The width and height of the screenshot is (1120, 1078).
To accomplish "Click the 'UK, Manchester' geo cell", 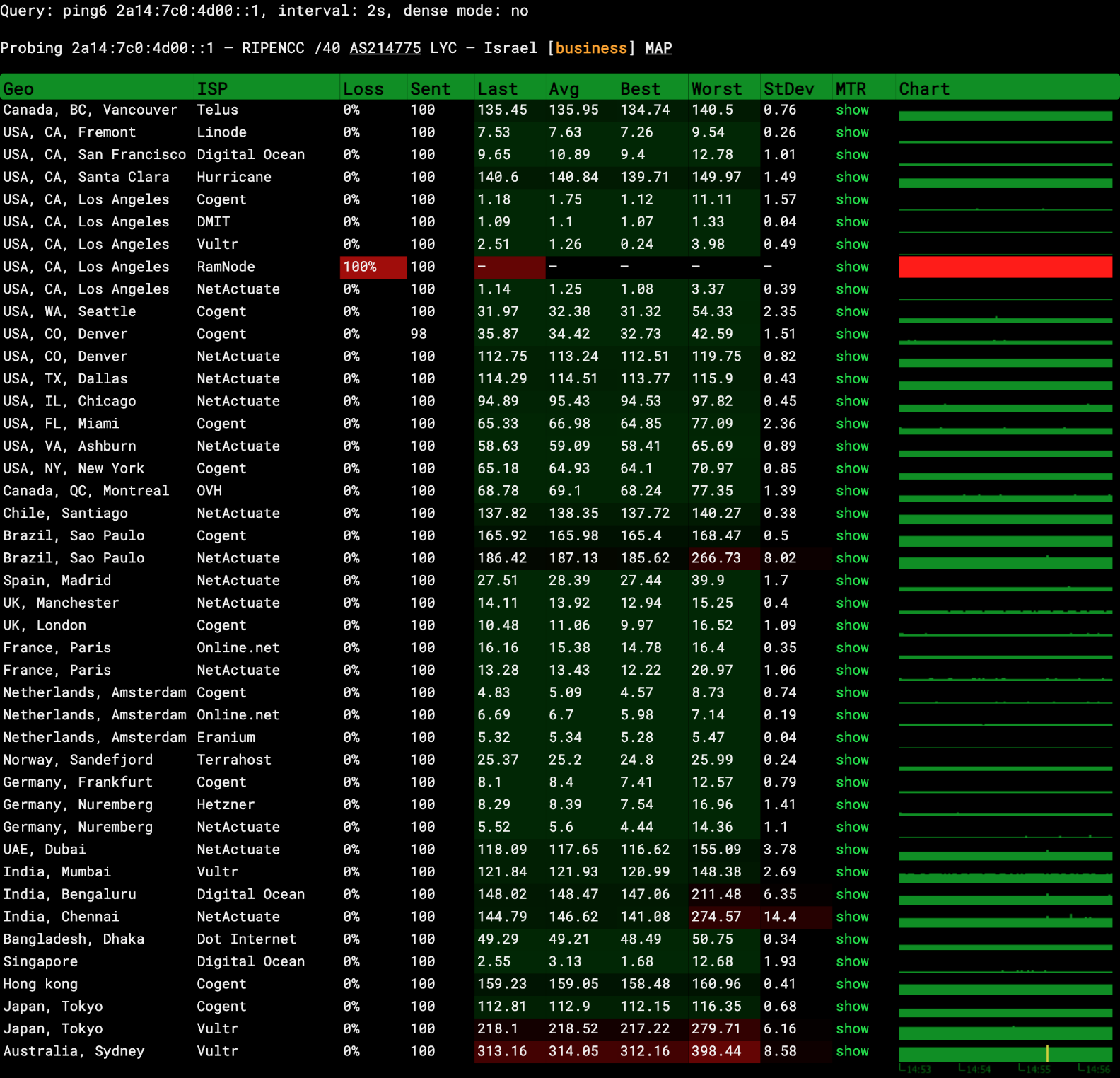I will pyautogui.click(x=62, y=603).
